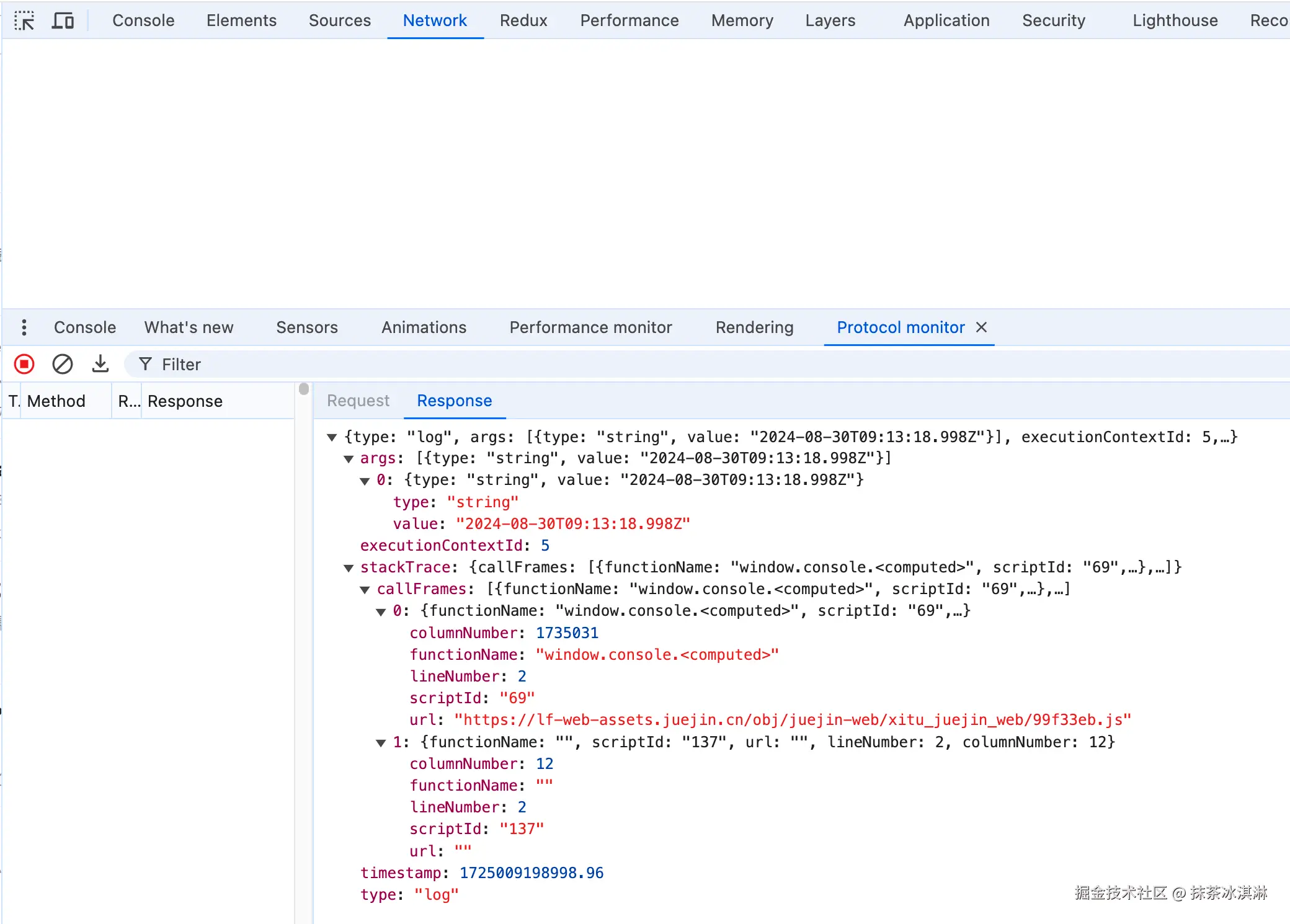Collapse call frame 1 entry
The image size is (1290, 924).
(x=381, y=743)
